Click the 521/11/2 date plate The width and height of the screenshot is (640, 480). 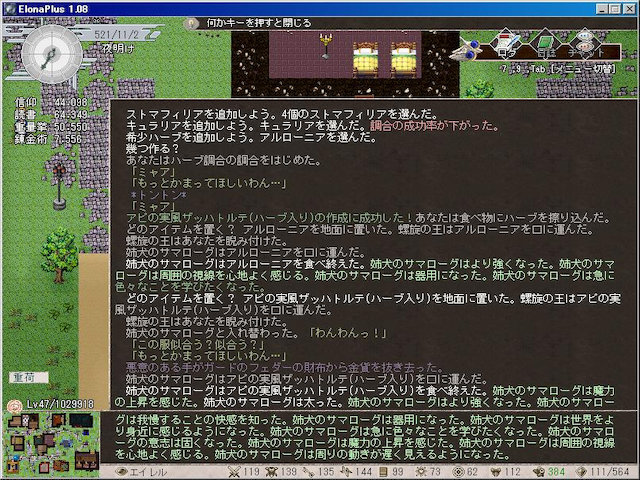click(x=117, y=35)
